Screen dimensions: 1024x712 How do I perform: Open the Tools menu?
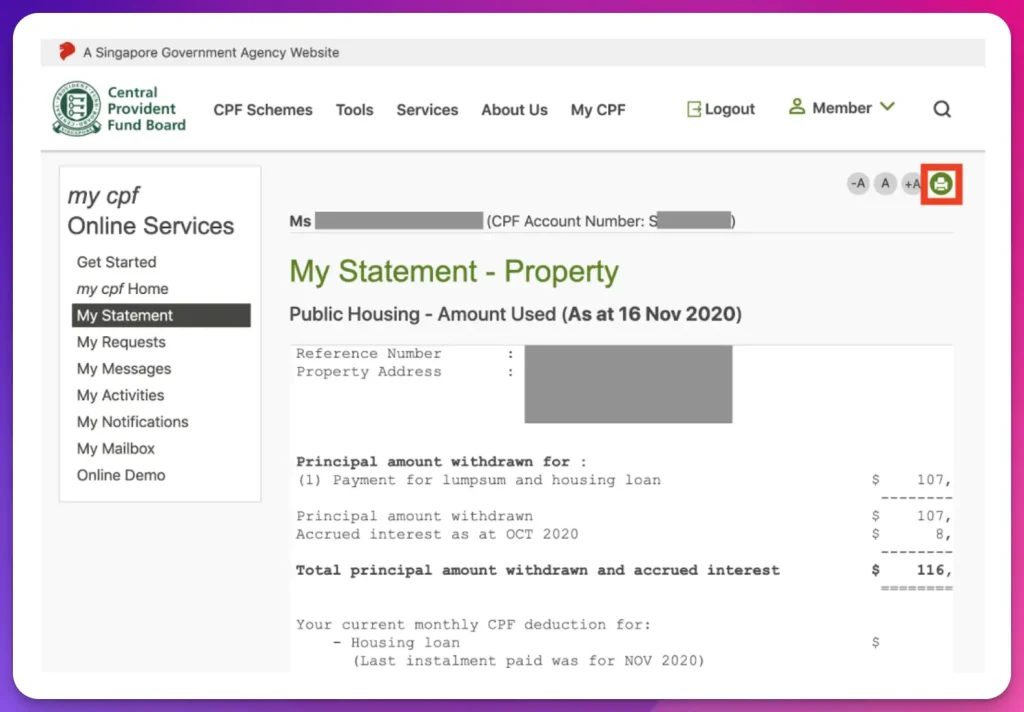point(354,110)
